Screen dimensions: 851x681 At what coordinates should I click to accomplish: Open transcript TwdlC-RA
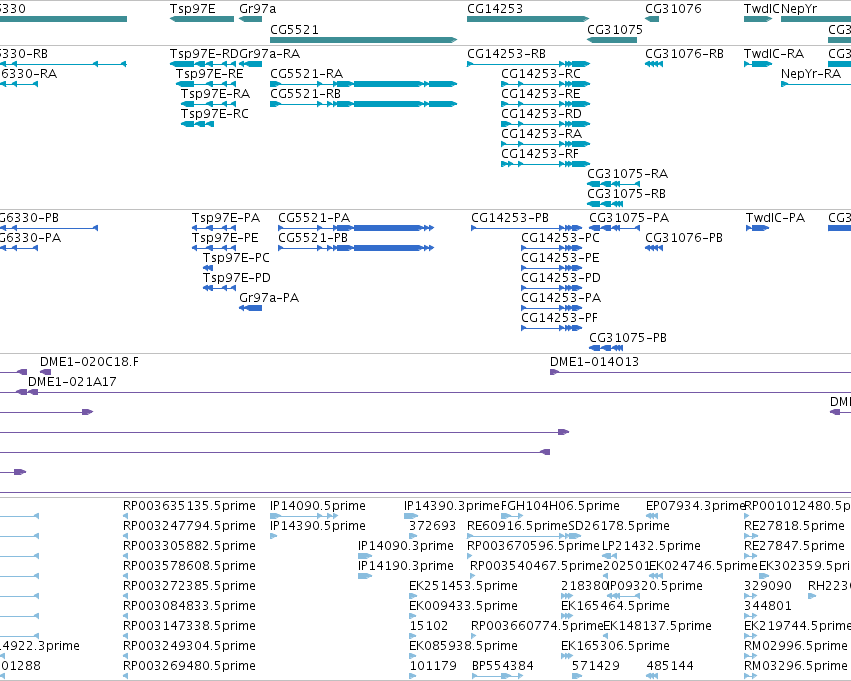click(773, 54)
